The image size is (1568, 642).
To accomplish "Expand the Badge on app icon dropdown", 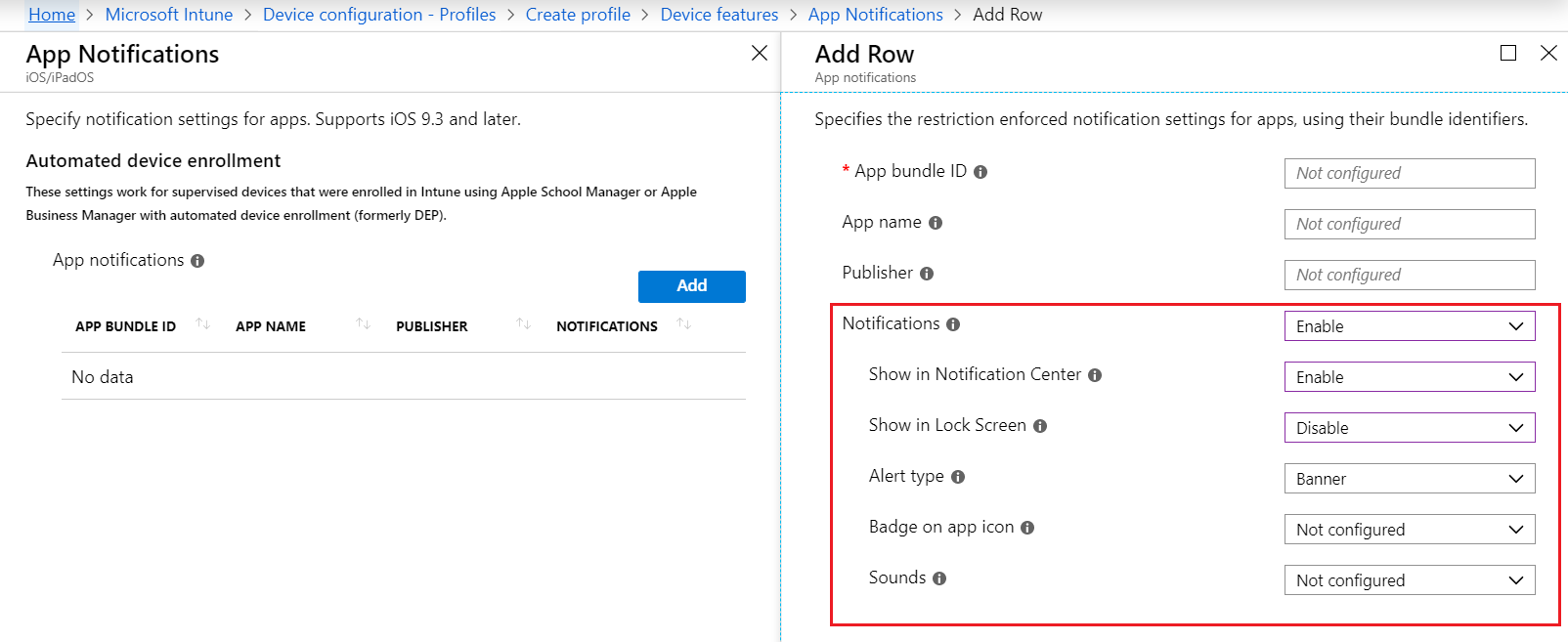I will point(1409,530).
